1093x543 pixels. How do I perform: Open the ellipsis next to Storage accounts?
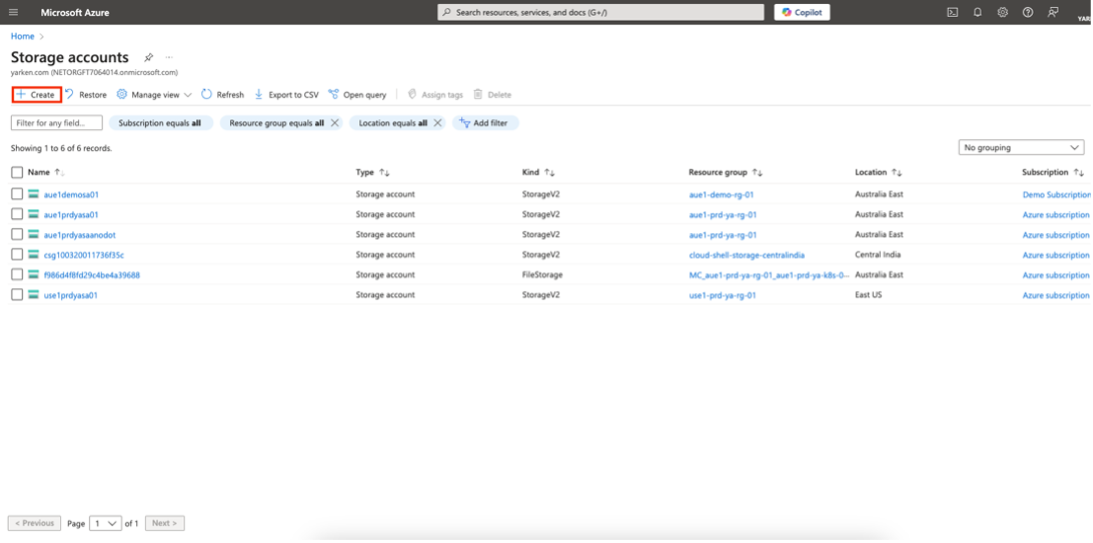[169, 57]
